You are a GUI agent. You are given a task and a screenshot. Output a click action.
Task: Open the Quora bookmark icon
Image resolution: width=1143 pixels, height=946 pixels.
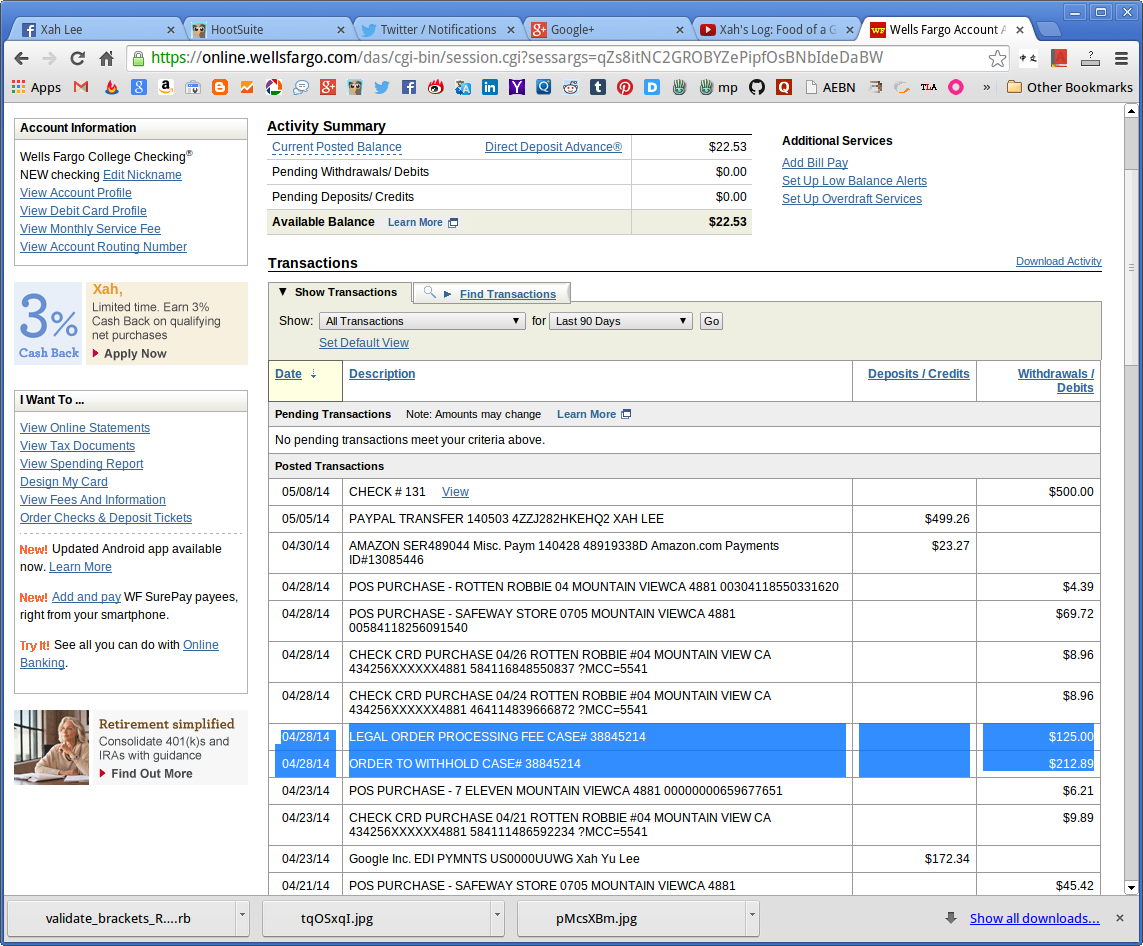pos(784,87)
